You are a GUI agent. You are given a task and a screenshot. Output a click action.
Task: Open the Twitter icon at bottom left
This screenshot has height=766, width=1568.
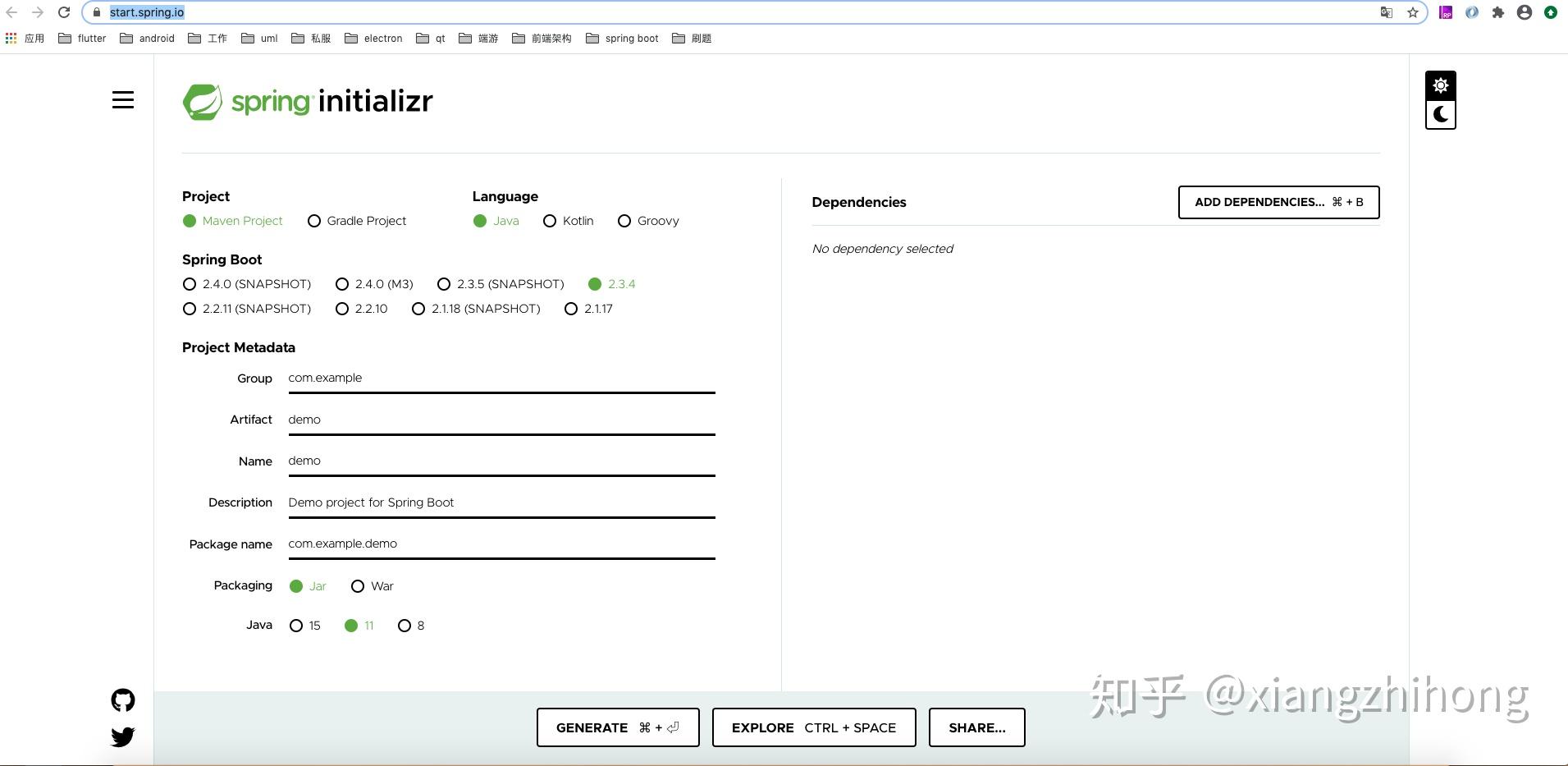tap(122, 736)
